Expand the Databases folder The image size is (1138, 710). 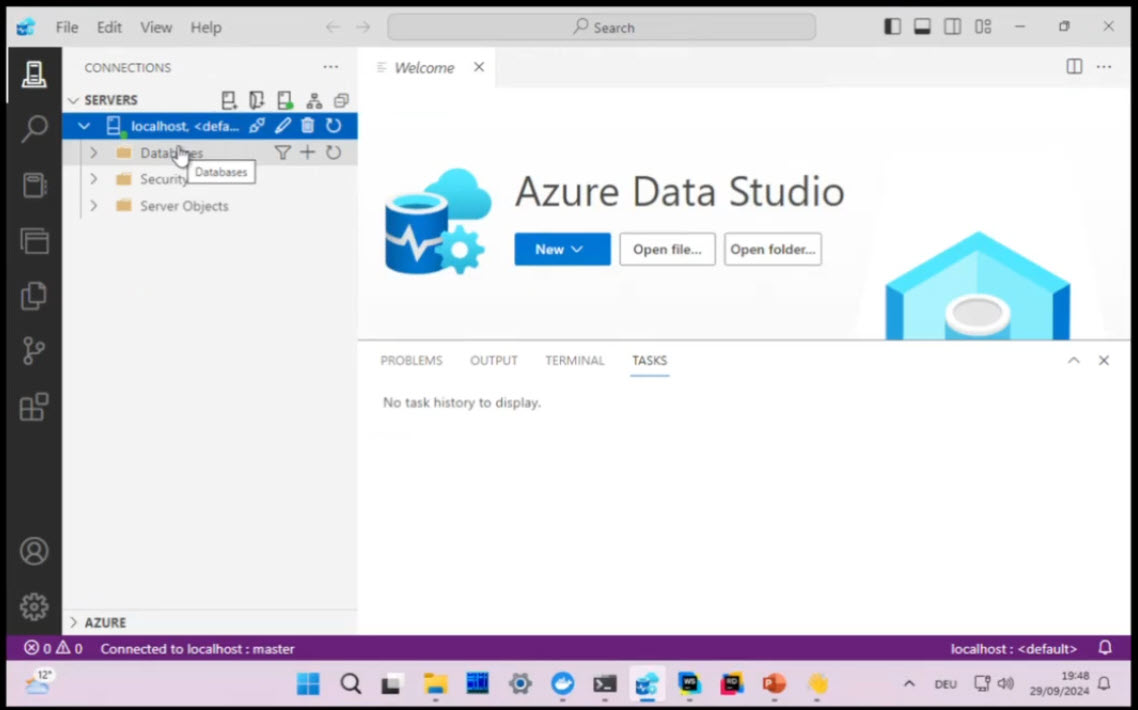(x=94, y=152)
